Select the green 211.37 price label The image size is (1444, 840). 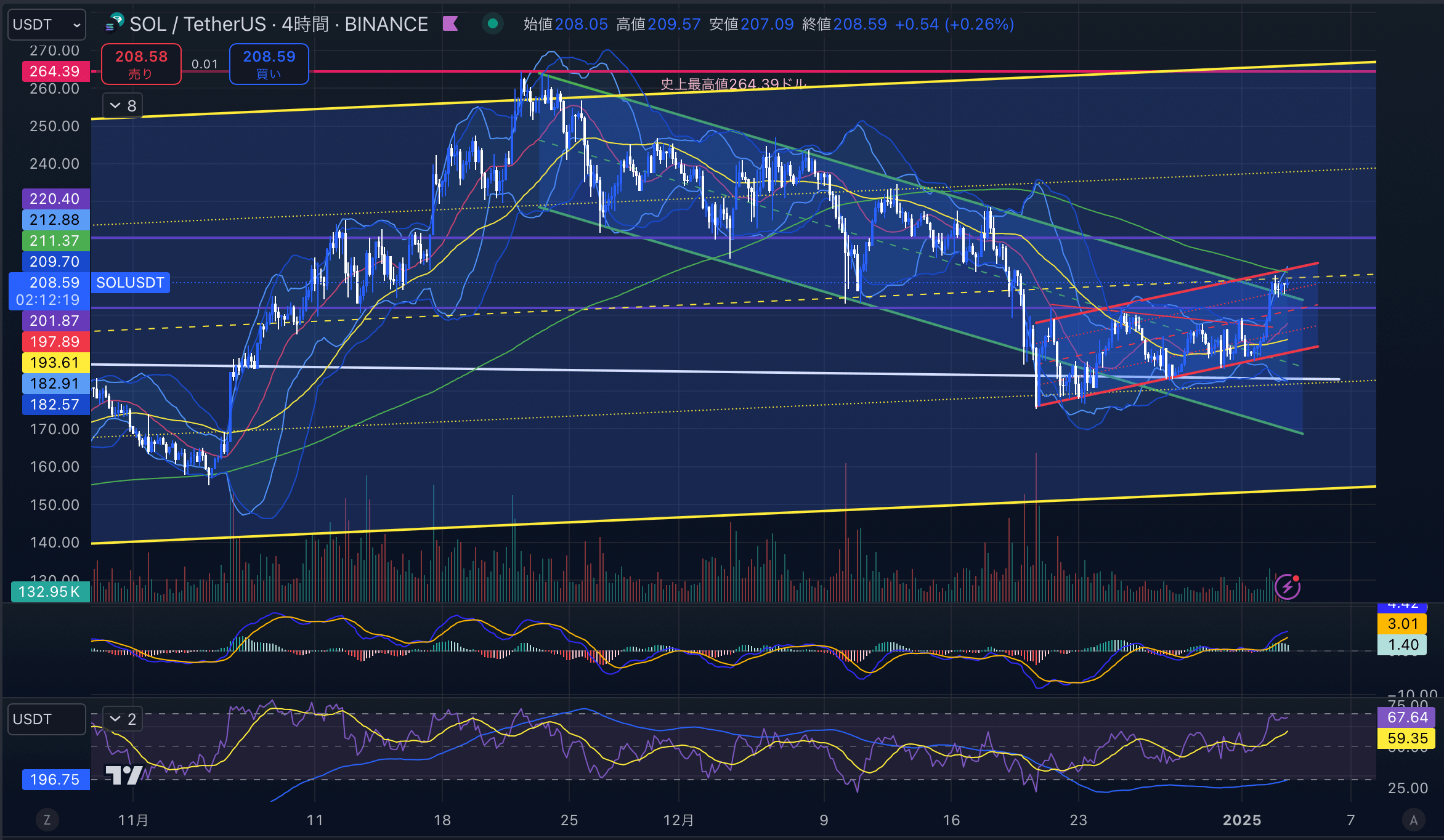point(55,241)
